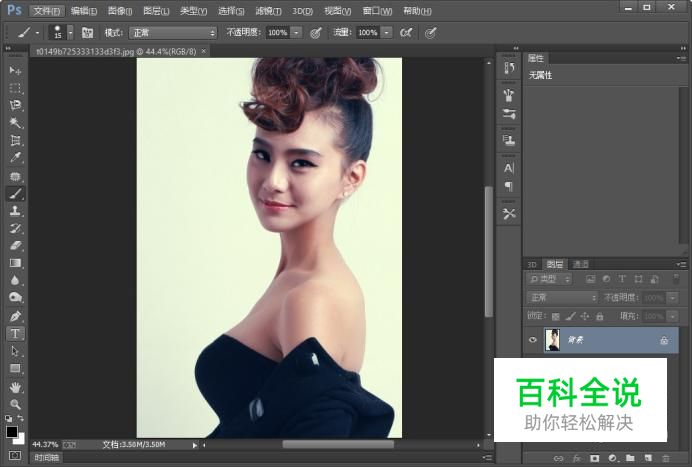Select the Clone Stamp tool
Screen dimensions: 692x467
coord(15,211)
